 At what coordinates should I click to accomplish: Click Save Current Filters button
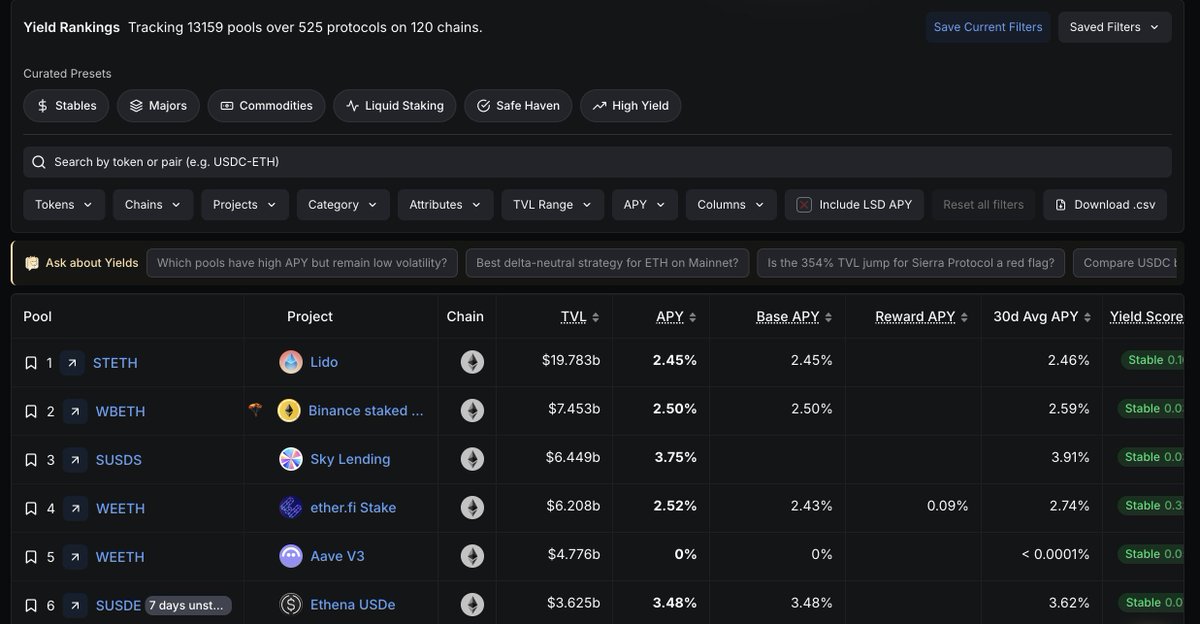click(x=987, y=27)
